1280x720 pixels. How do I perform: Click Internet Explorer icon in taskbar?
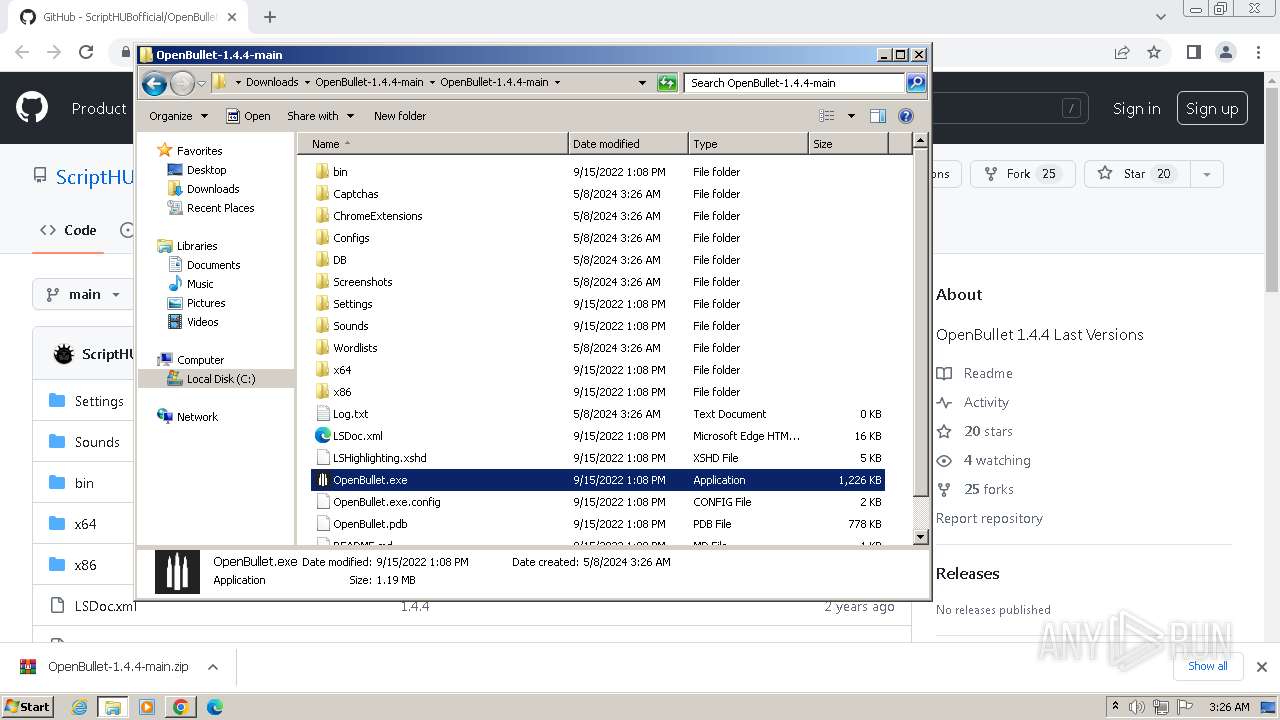point(80,707)
